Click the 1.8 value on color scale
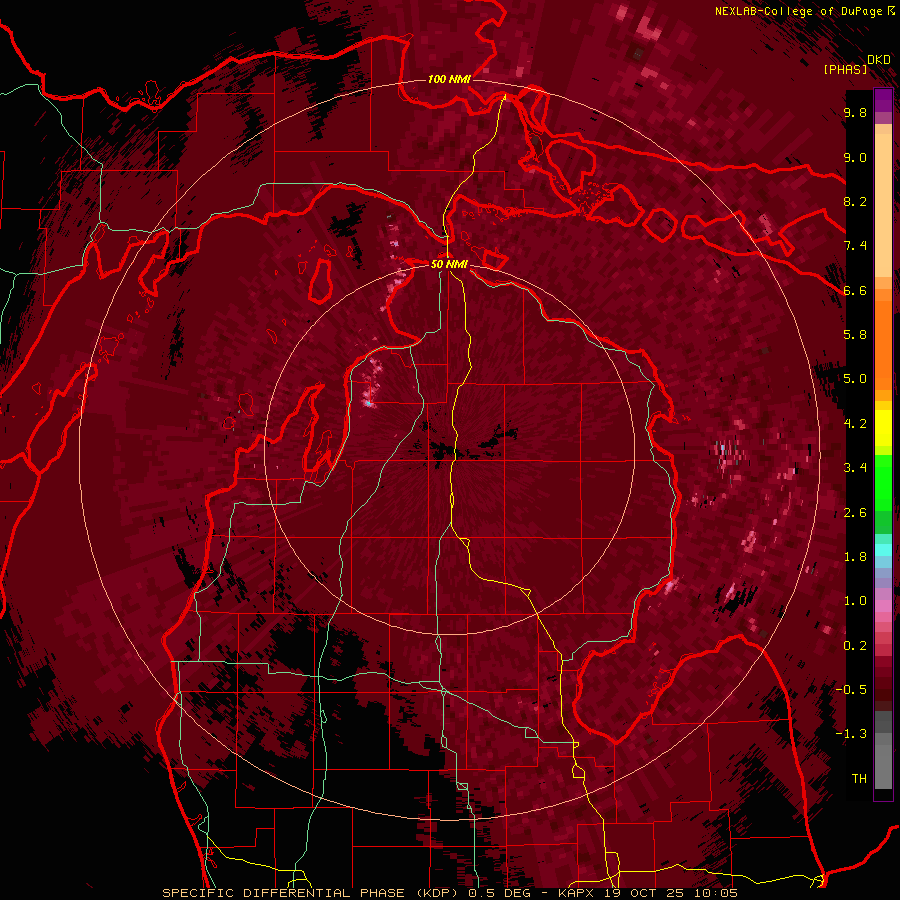Viewport: 900px width, 900px height. coord(855,557)
